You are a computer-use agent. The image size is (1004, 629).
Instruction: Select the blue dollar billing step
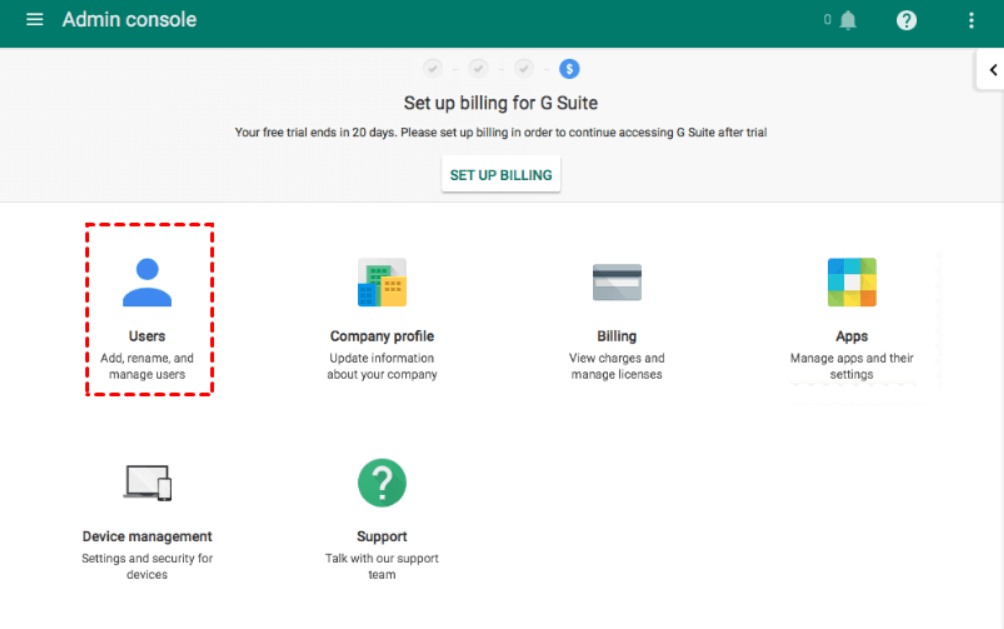pyautogui.click(x=569, y=68)
